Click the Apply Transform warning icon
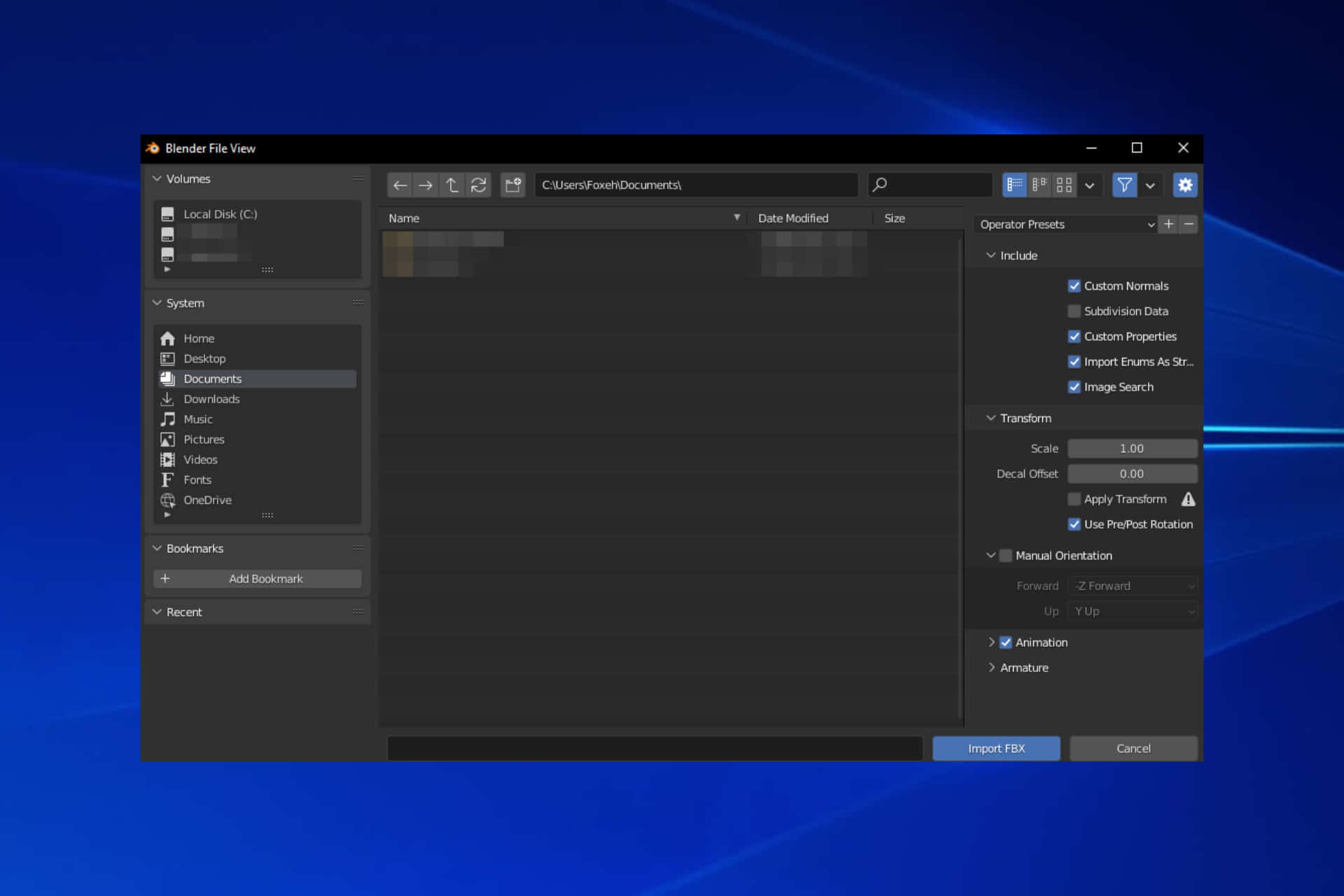1344x896 pixels. [1188, 499]
